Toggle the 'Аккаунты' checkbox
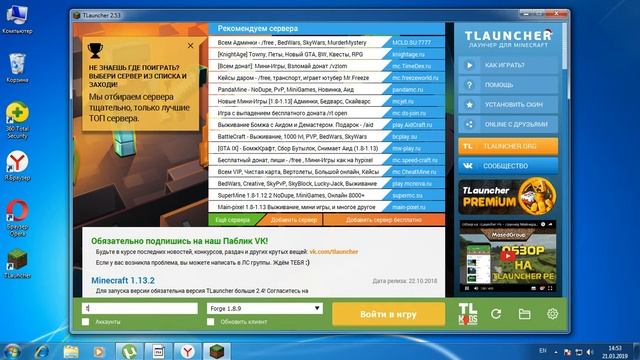This screenshot has height=360, width=640. 85,322
